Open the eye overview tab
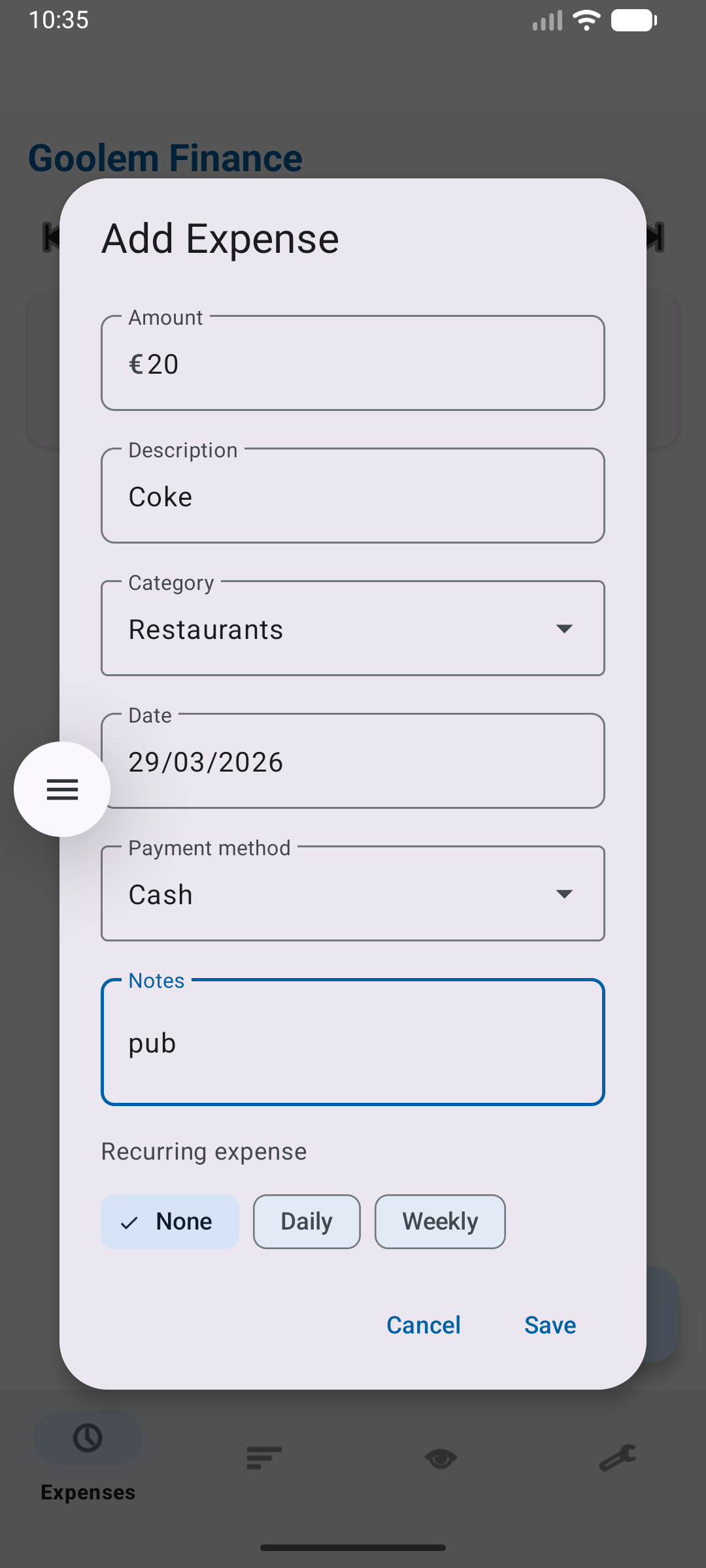This screenshot has width=706, height=1568. click(x=441, y=1458)
